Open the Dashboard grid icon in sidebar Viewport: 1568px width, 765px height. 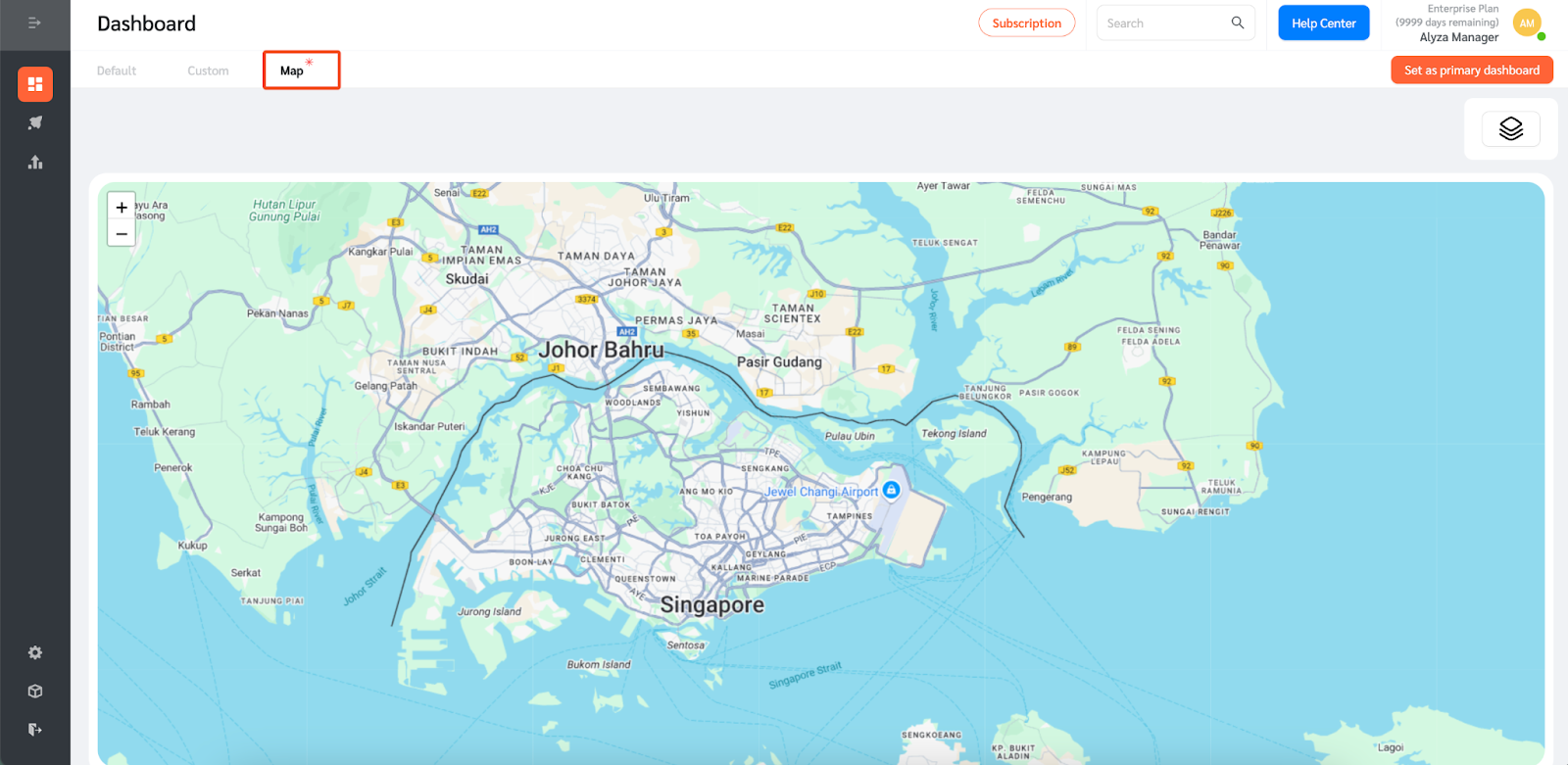(35, 84)
